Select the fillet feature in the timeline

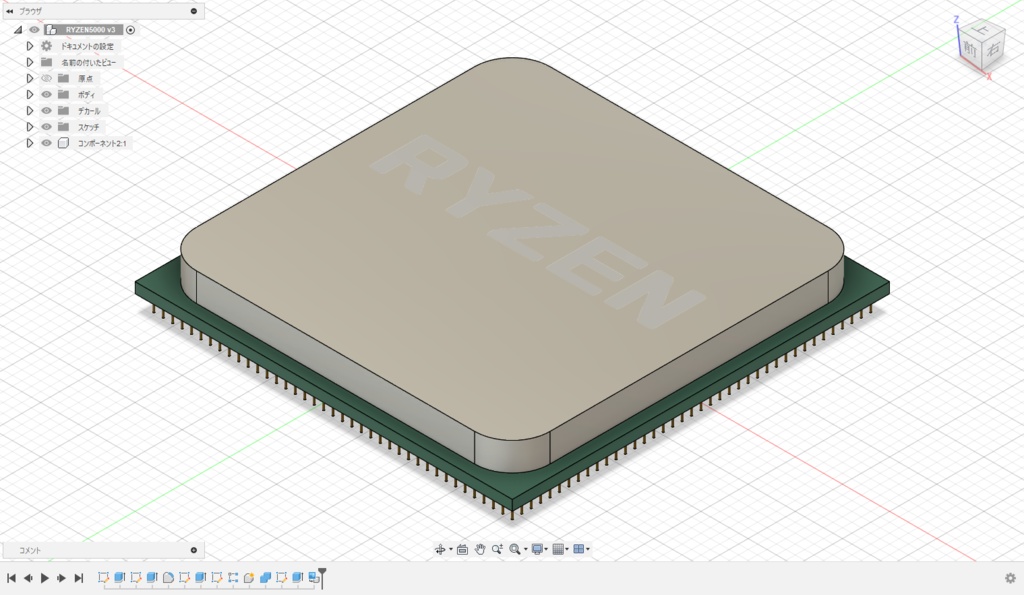[x=168, y=577]
